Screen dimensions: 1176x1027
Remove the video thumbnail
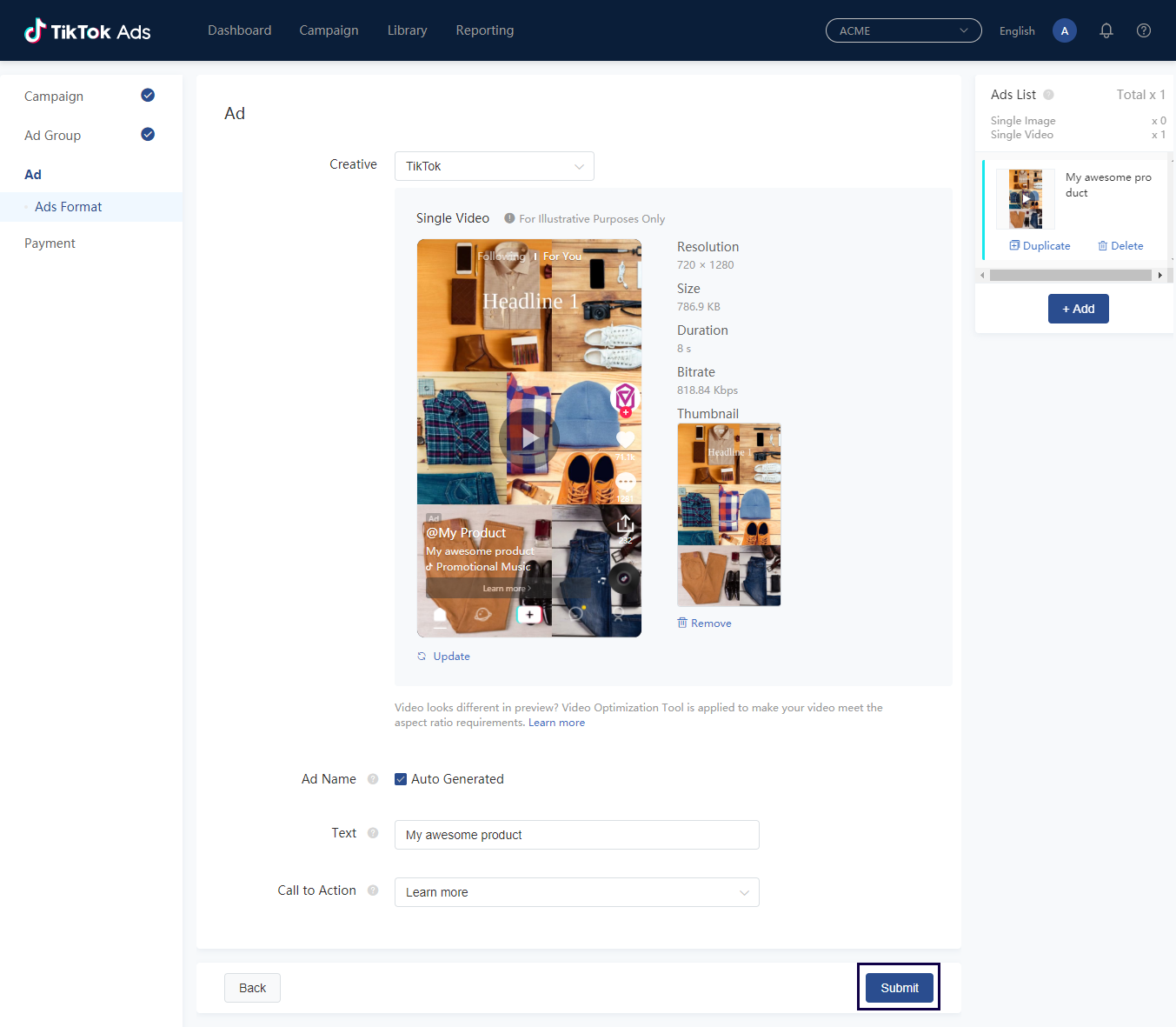tap(704, 624)
